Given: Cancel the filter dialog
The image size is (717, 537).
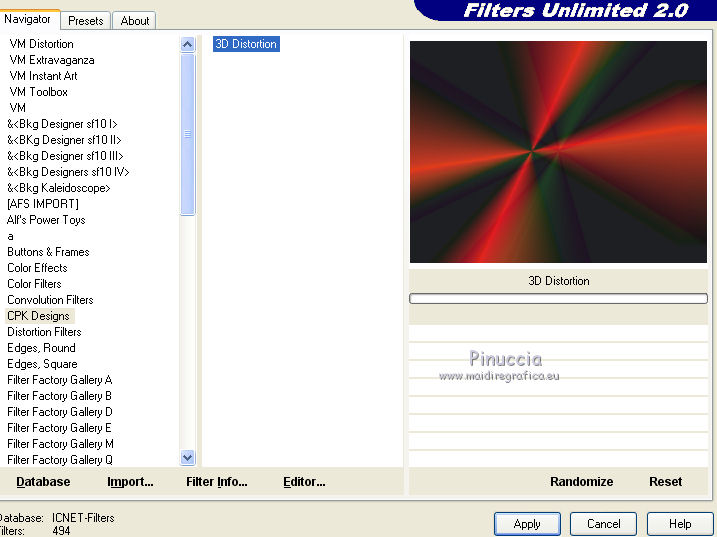Looking at the screenshot, I should [604, 524].
